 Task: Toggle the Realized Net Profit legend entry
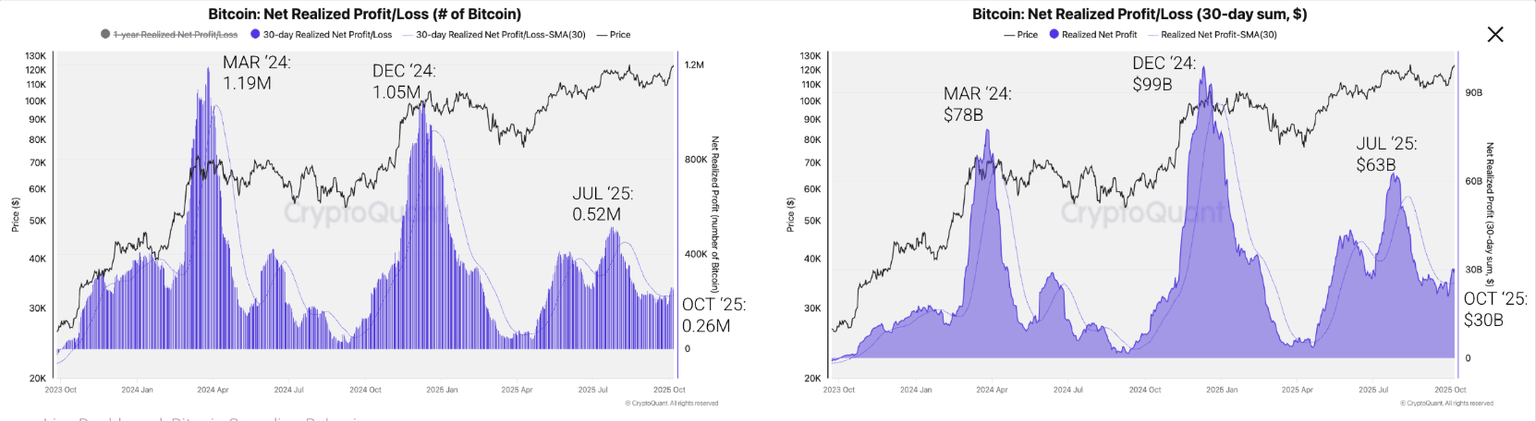(1098, 35)
